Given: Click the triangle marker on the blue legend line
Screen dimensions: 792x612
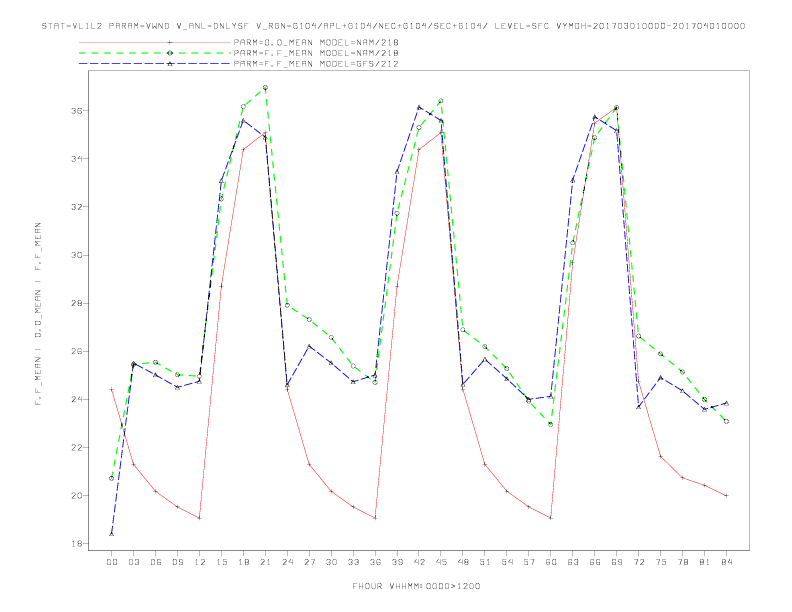Looking at the screenshot, I should coord(170,64).
